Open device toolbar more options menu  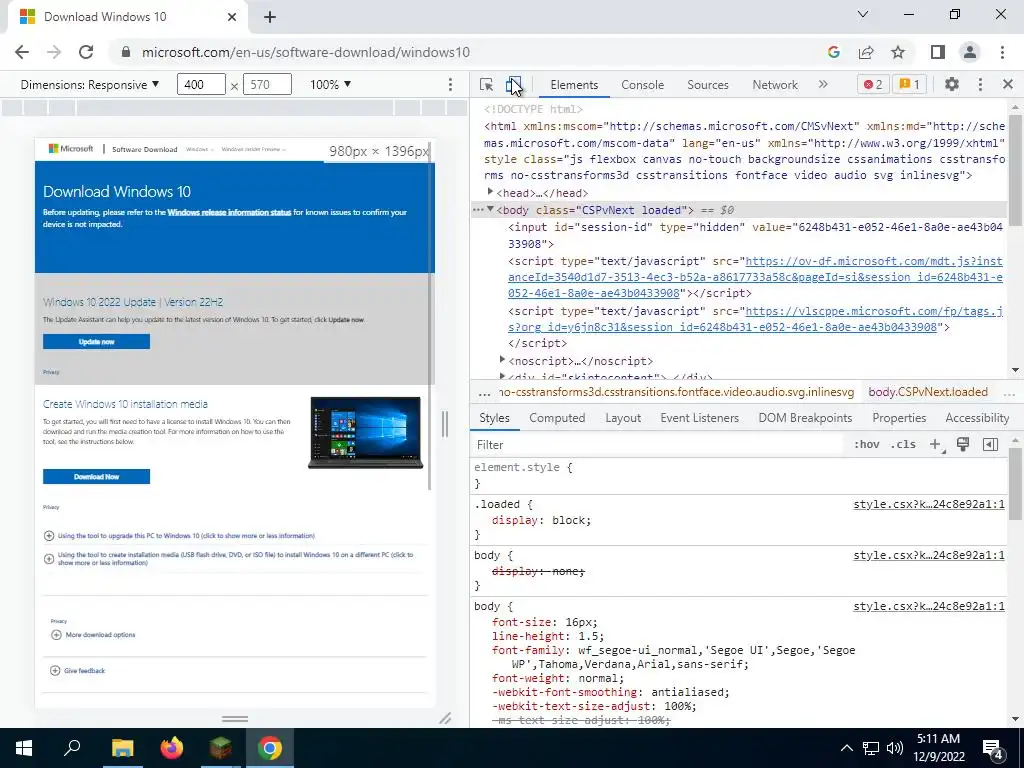tap(450, 84)
